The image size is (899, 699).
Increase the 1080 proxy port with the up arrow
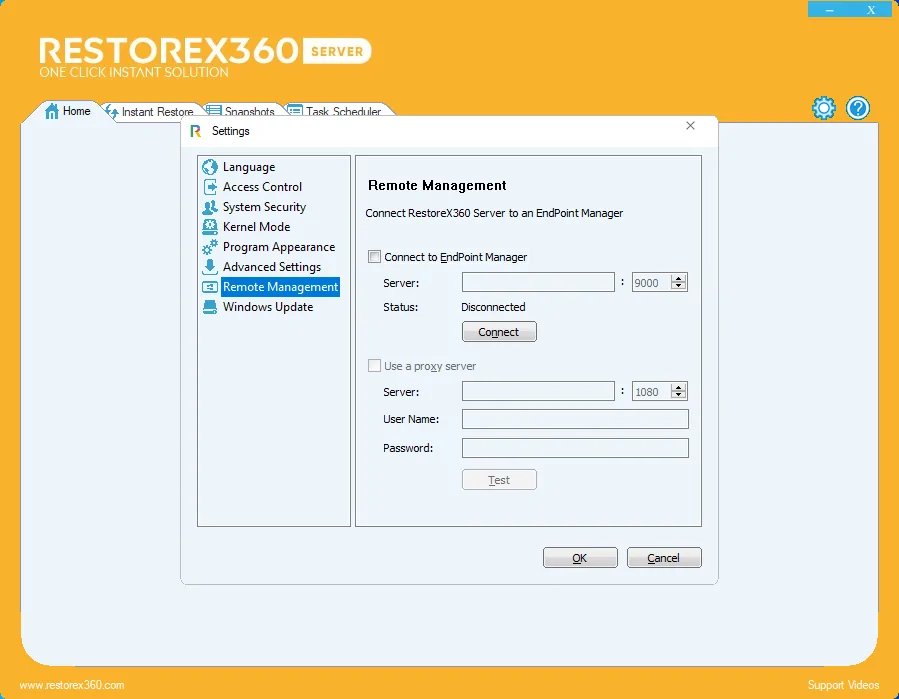(679, 387)
